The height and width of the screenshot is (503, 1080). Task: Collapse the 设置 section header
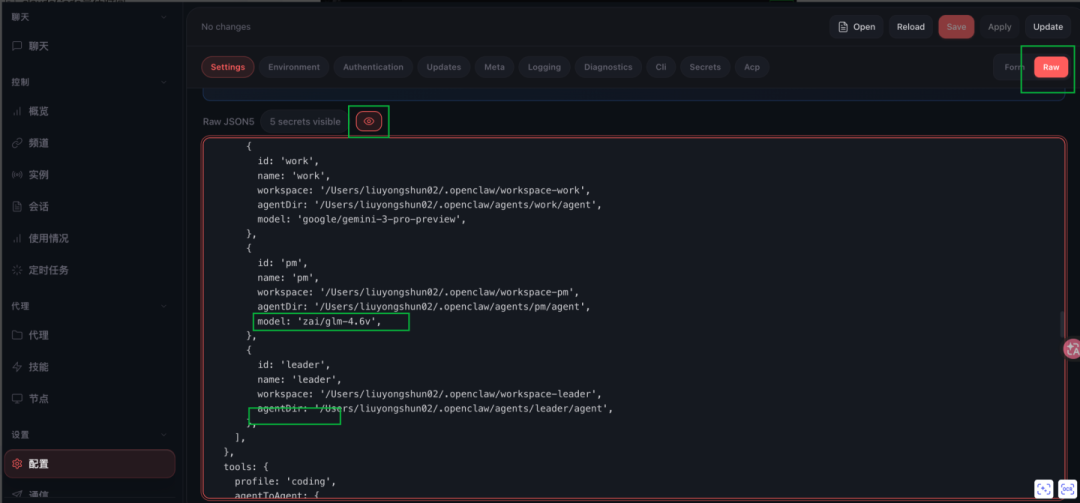click(x=90, y=435)
